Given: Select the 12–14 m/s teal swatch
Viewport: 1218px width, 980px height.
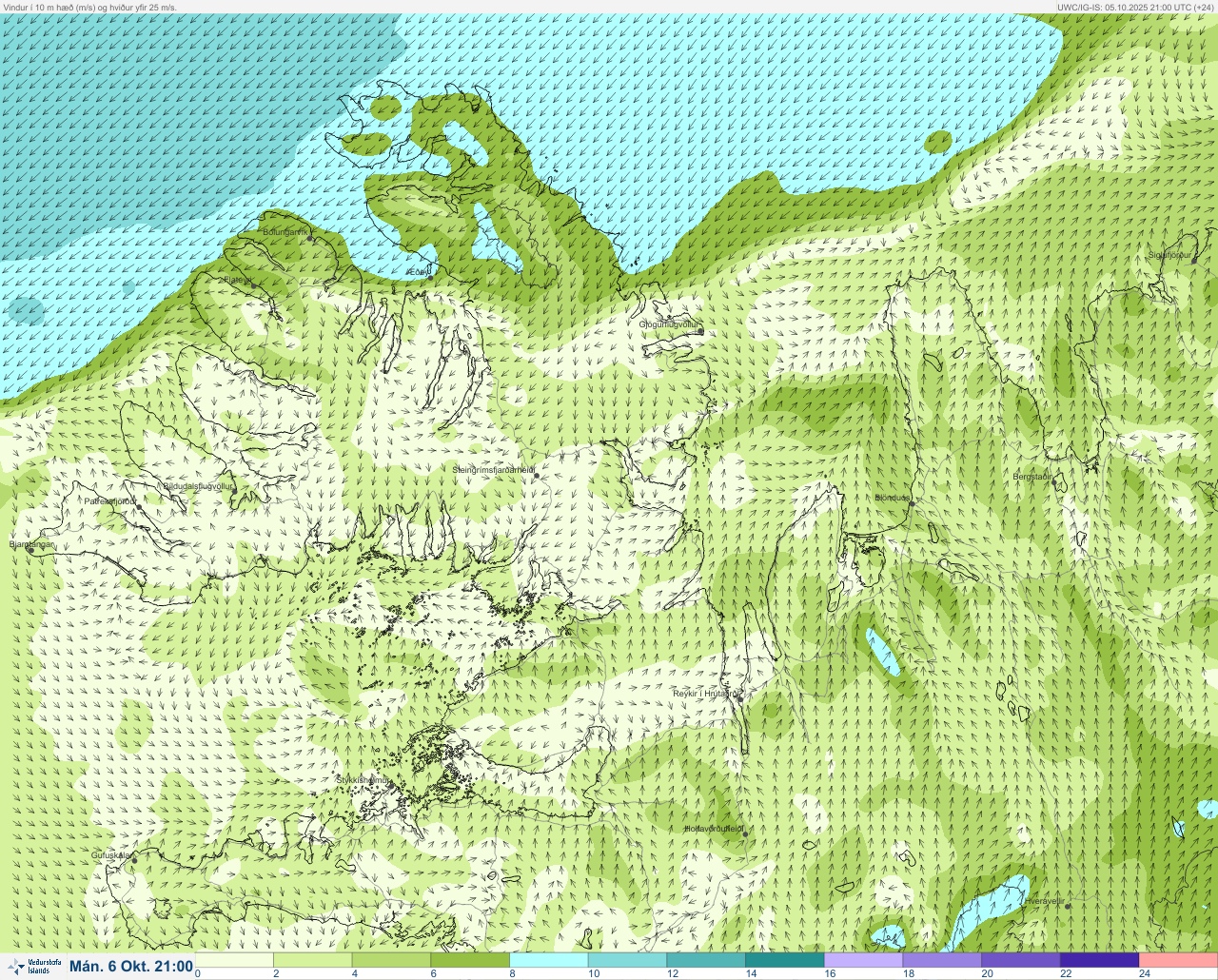Looking at the screenshot, I should click(706, 960).
